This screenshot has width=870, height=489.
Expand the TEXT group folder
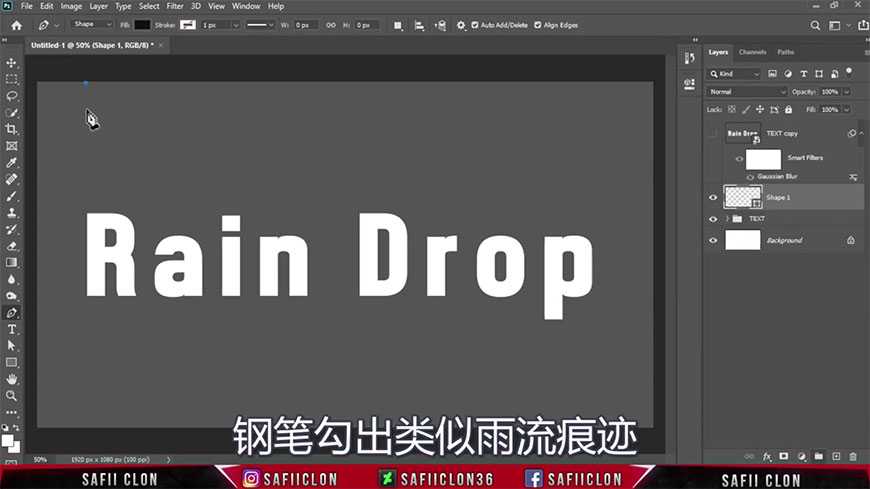[x=727, y=219]
